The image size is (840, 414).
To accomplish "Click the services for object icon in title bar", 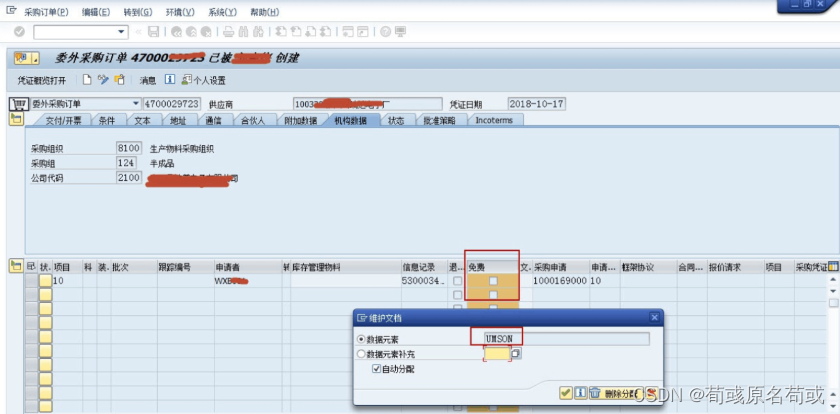I will [x=22, y=58].
